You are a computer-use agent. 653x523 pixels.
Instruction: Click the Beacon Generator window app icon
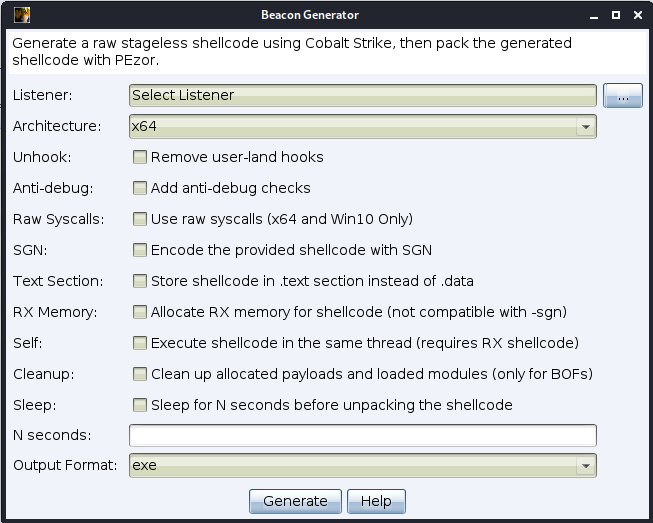[x=22, y=15]
